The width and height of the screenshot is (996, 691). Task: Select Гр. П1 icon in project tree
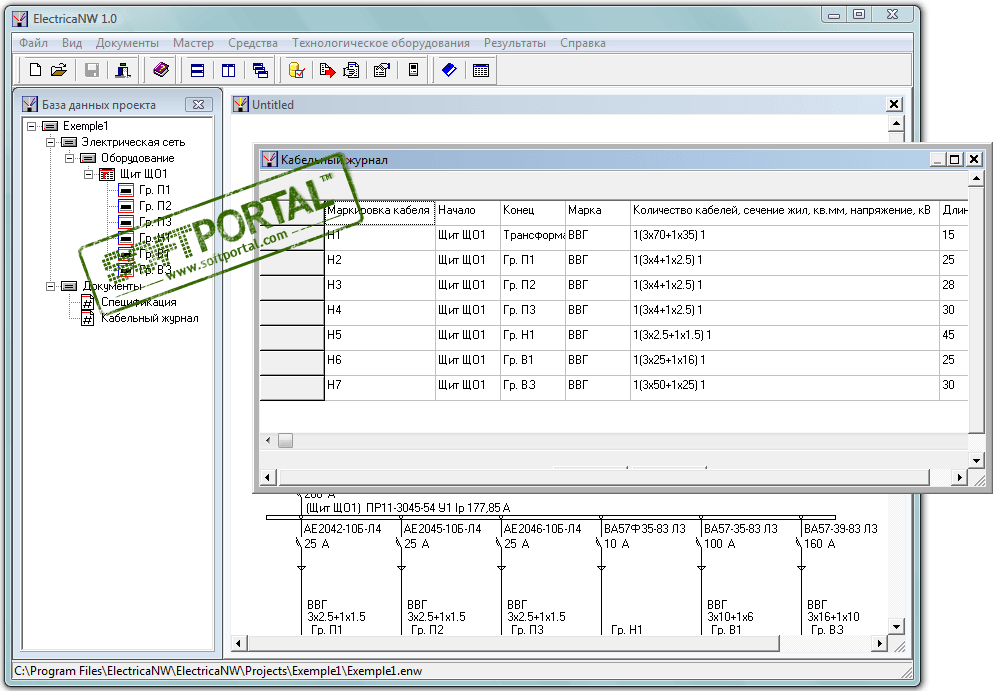[x=126, y=190]
